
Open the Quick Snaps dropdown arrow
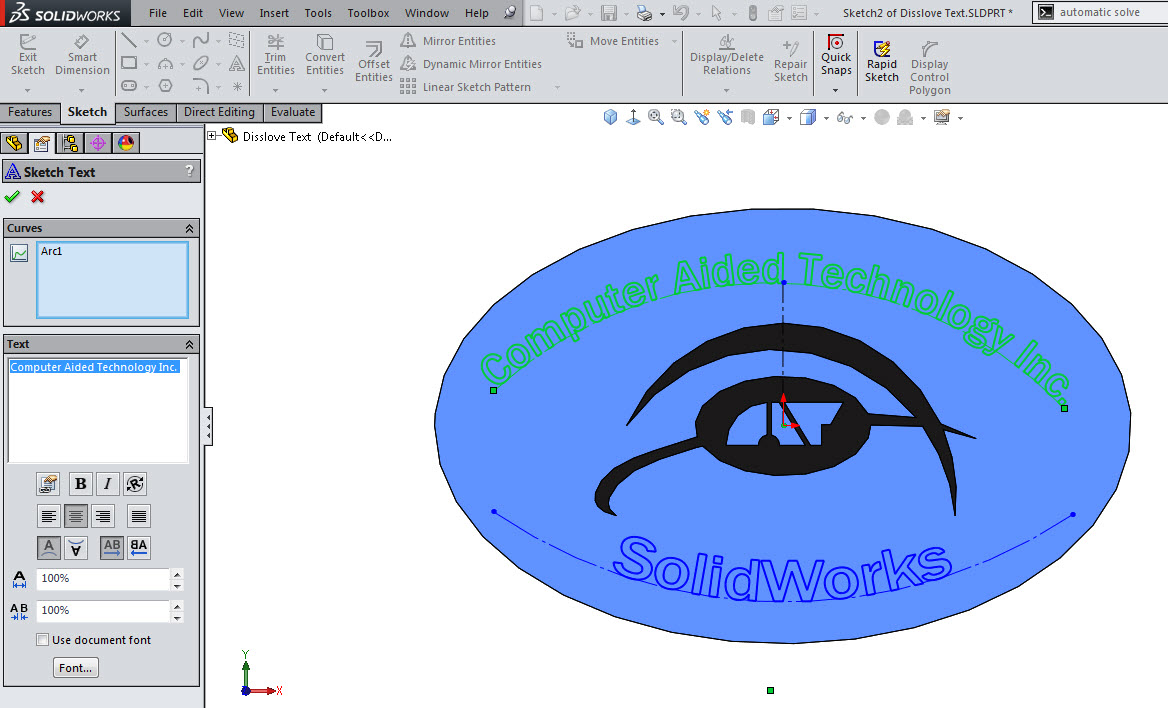(x=836, y=90)
